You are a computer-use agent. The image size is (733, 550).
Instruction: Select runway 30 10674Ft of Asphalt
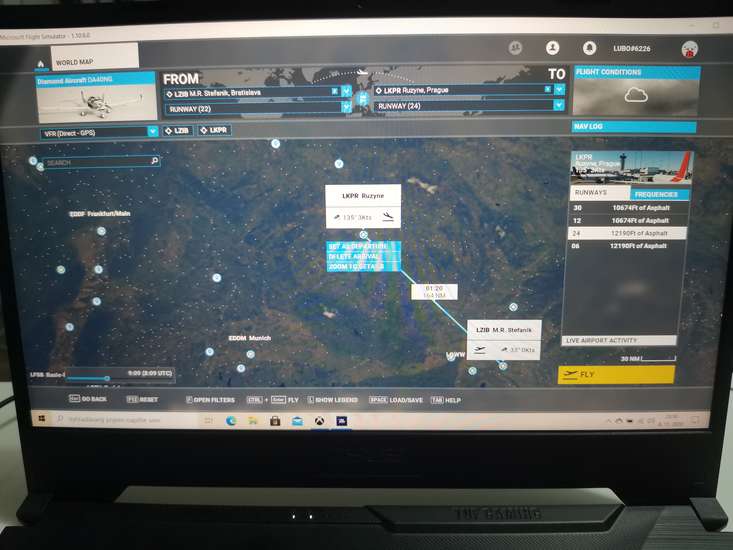627,207
